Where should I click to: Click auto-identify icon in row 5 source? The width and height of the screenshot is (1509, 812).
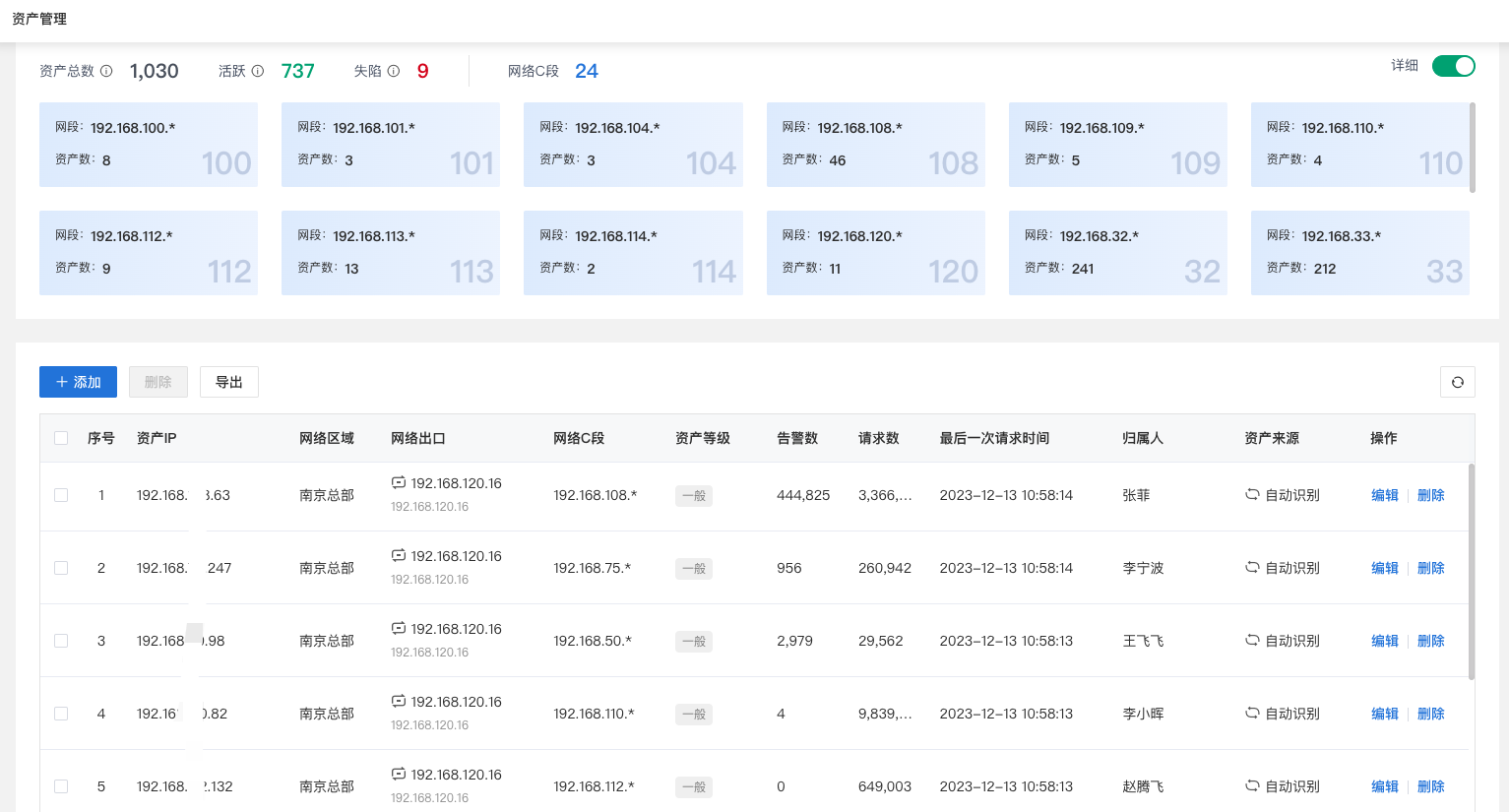click(1252, 785)
